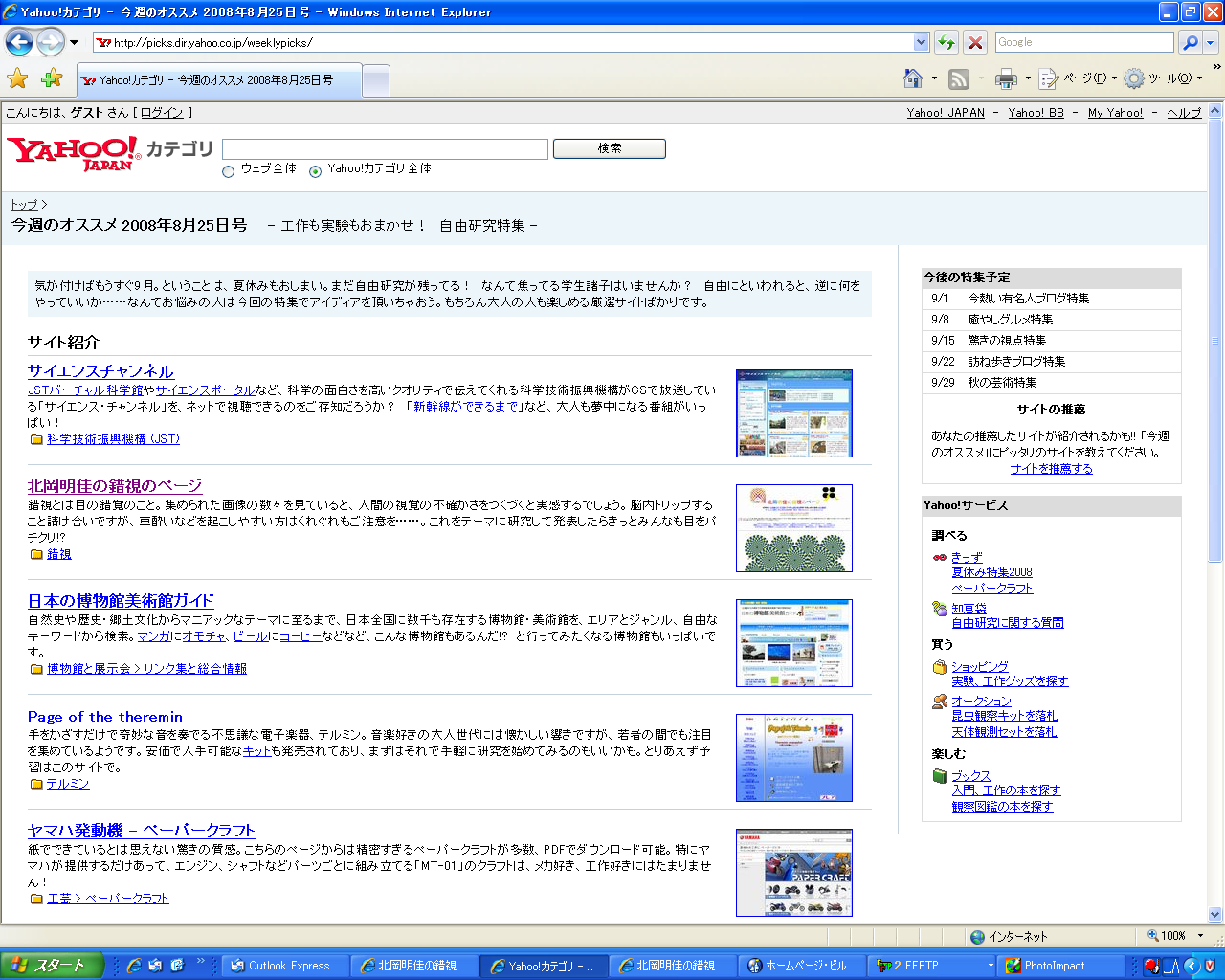Select the Yahoo!カテゴリ全体 radio button
Viewport: 1225px width, 980px height.
coord(315,172)
